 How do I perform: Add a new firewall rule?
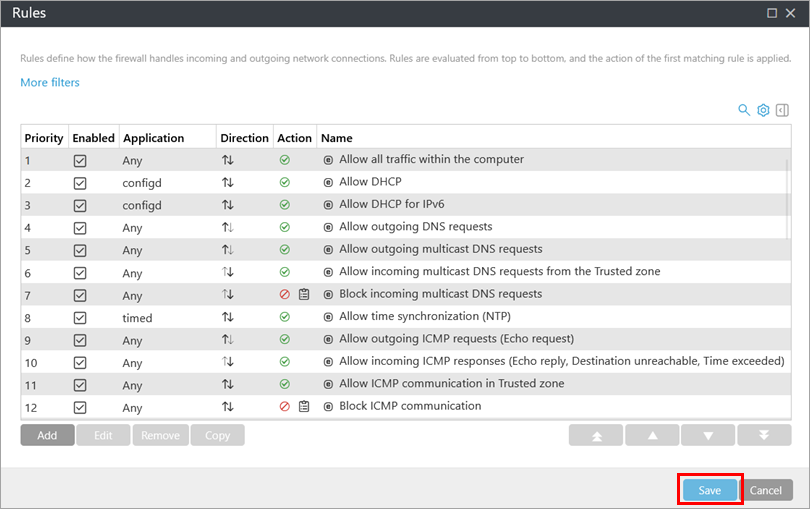tap(47, 436)
